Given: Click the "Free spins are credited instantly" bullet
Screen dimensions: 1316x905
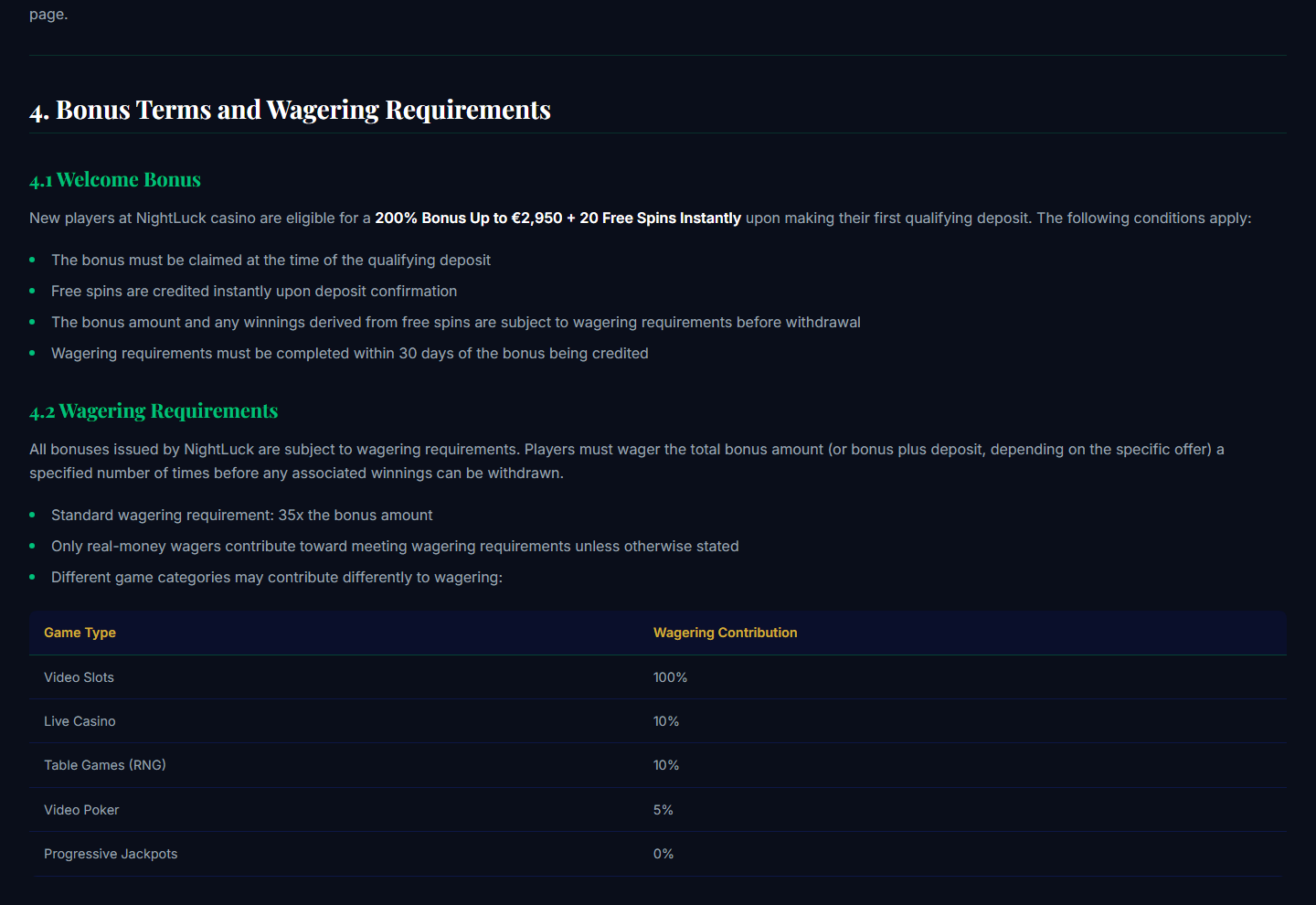Looking at the screenshot, I should 254,292.
